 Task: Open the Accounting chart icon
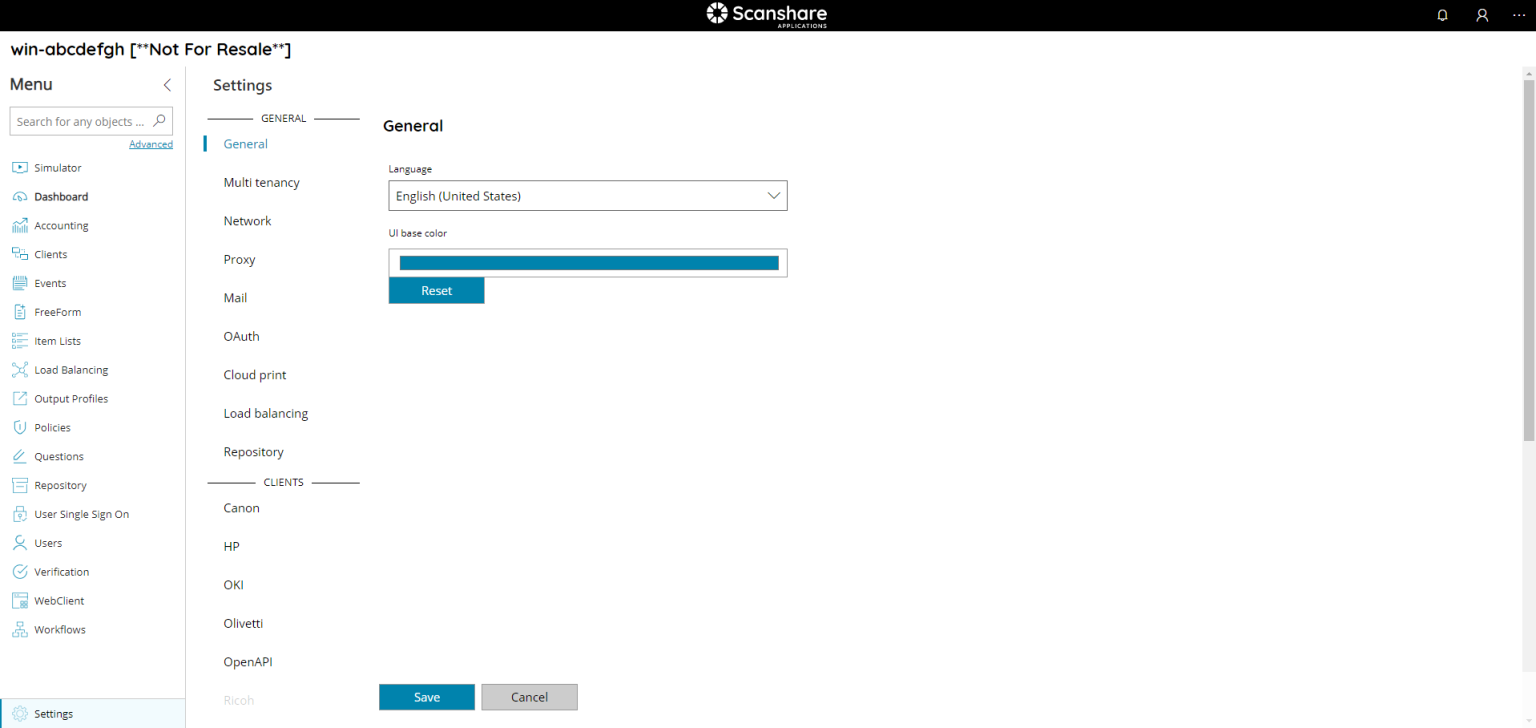(x=19, y=226)
